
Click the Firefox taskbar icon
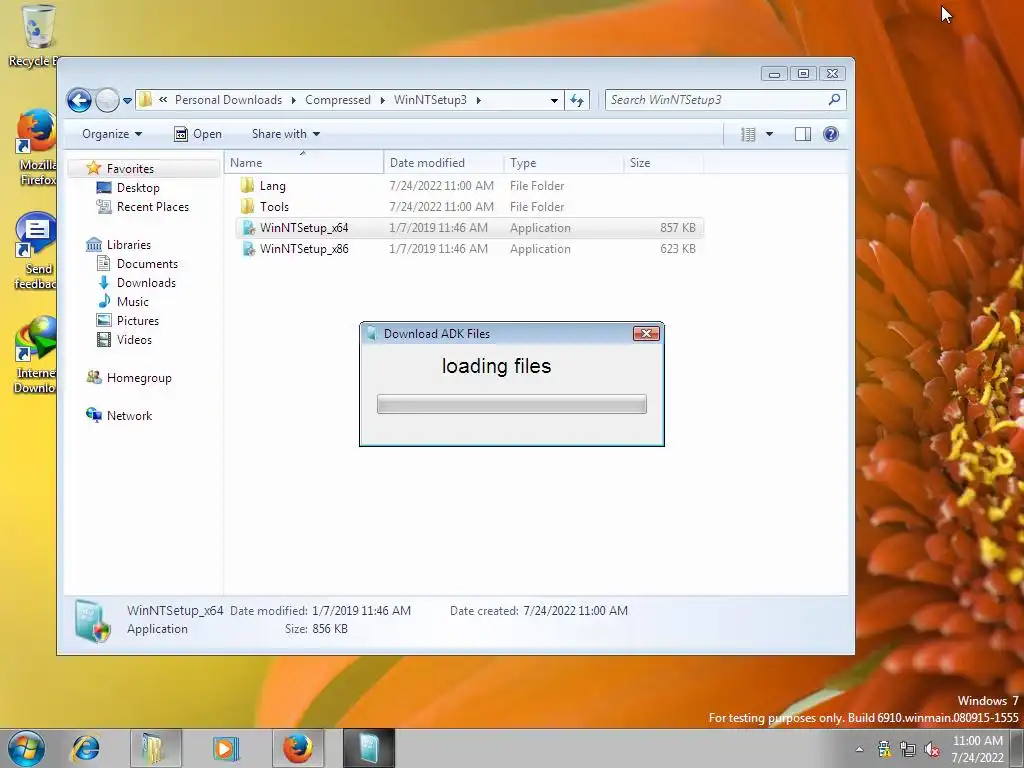tap(297, 748)
